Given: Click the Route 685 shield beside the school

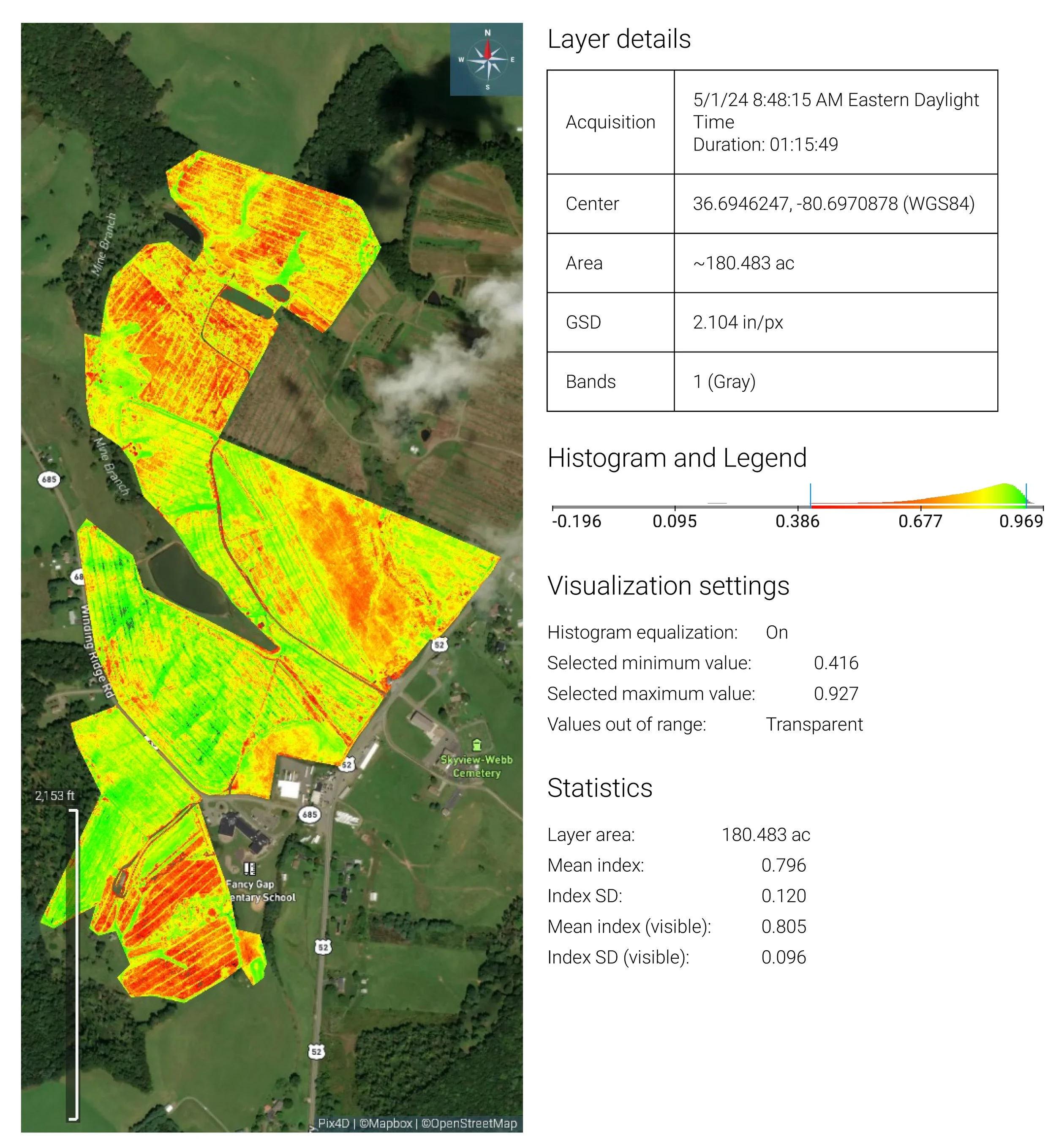Looking at the screenshot, I should (309, 814).
